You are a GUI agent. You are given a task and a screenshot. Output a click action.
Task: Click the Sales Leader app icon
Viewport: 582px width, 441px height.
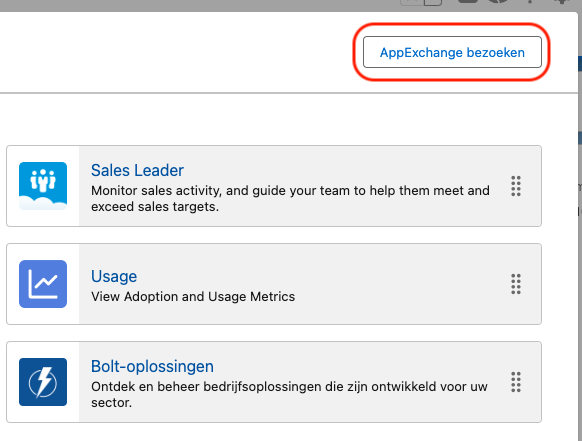43,186
